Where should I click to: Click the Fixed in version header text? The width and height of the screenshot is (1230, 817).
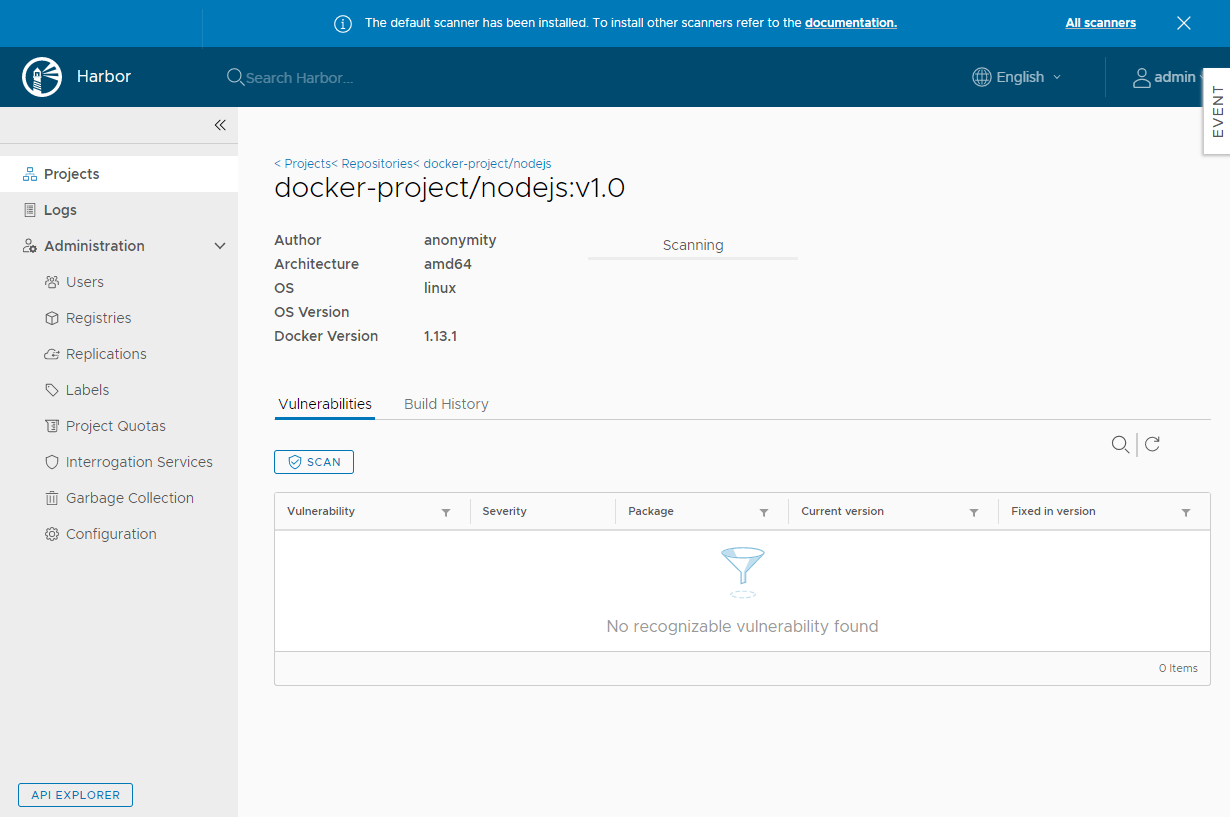tap(1053, 511)
